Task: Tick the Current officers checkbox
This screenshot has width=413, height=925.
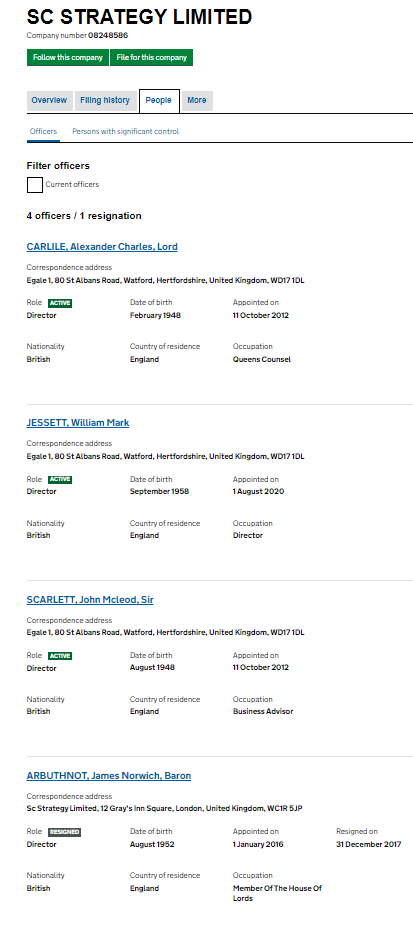Action: click(35, 185)
